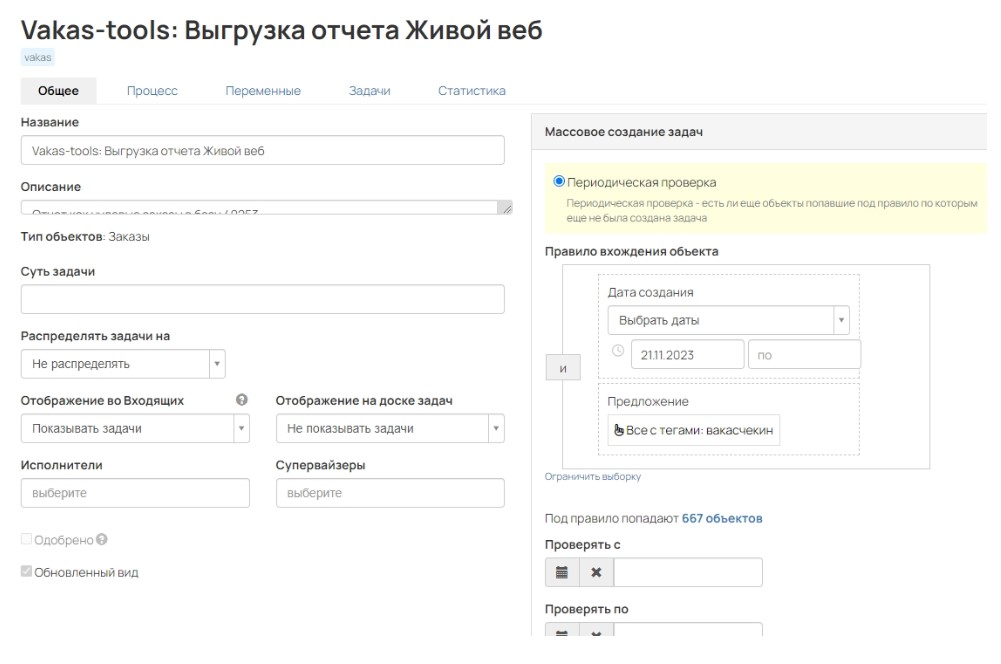
Task: Switch to the 'Процесс' tab
Action: point(152,91)
